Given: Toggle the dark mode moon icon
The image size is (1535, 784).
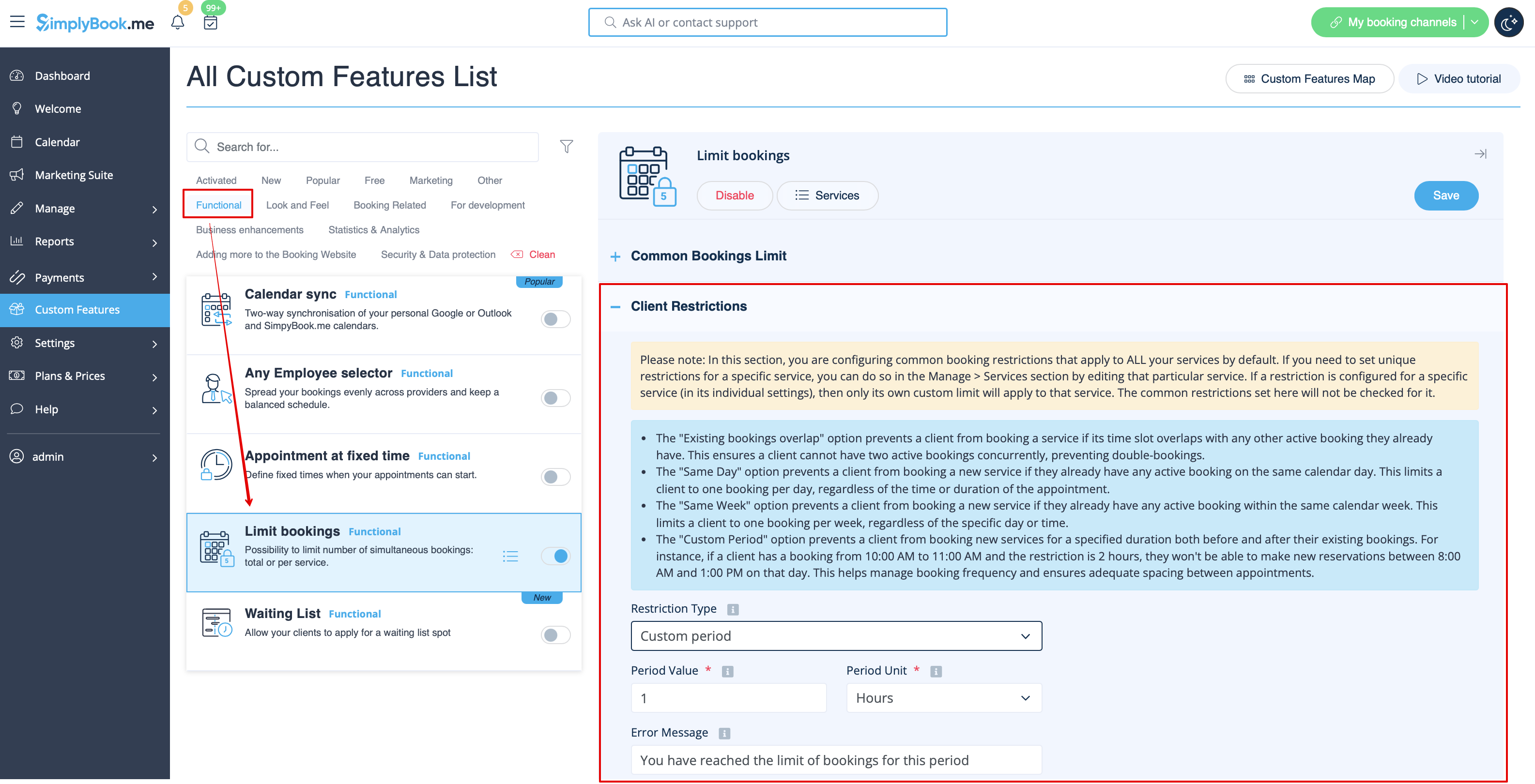Looking at the screenshot, I should point(1509,23).
